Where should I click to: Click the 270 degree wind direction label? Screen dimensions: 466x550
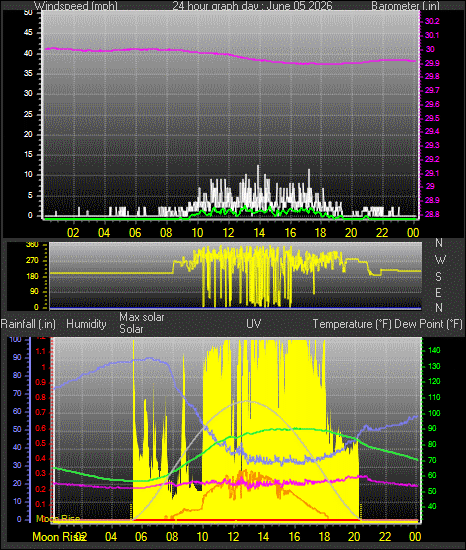pos(32,261)
